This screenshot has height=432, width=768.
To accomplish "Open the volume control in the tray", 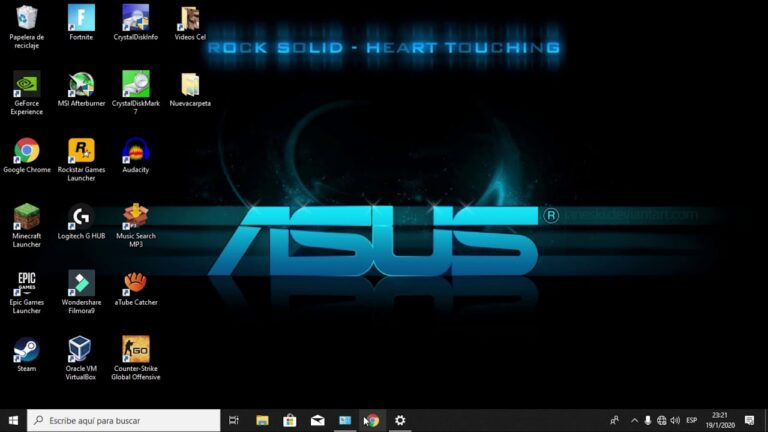I will pos(675,420).
